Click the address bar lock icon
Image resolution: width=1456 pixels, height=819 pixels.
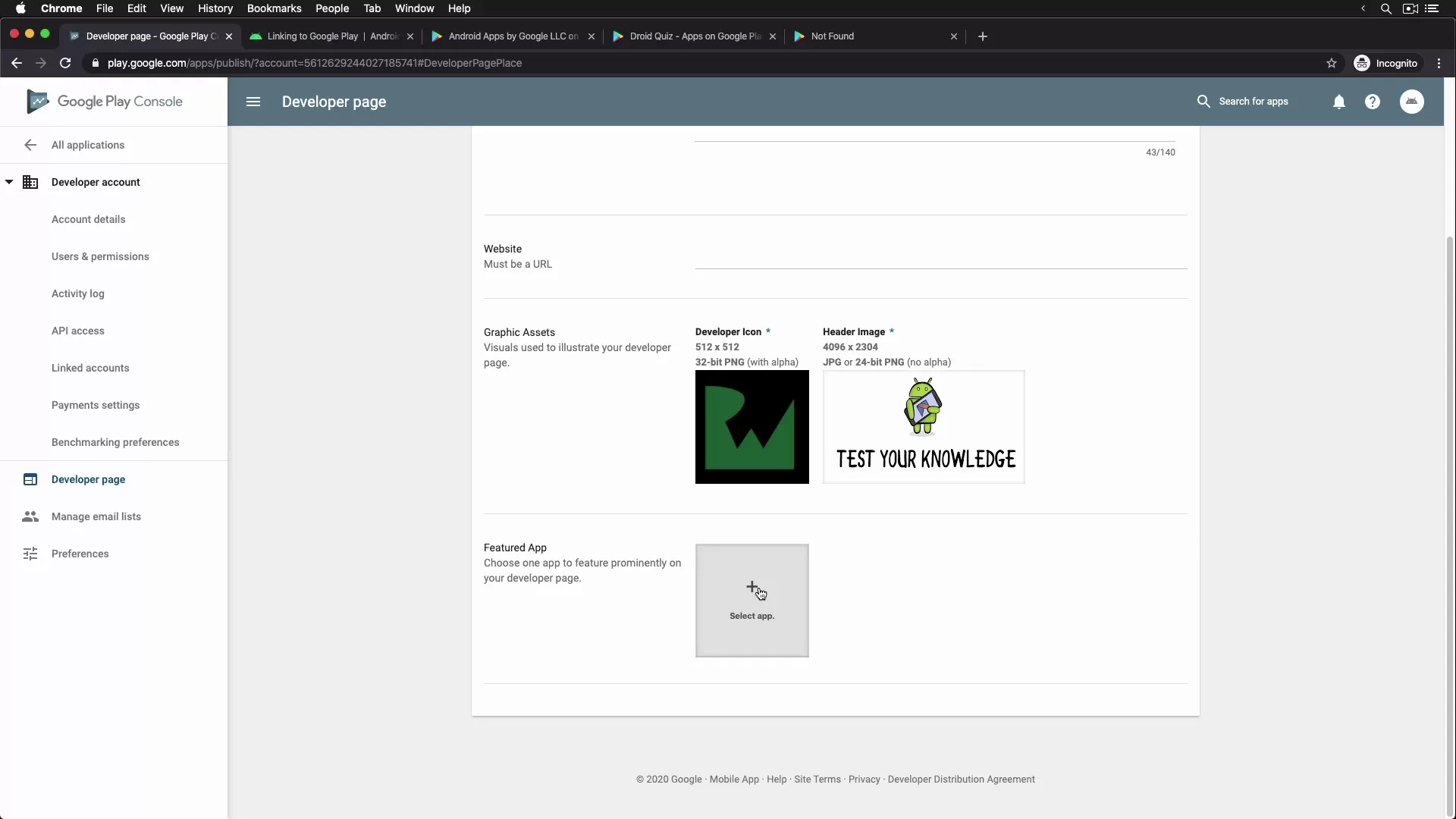pos(95,63)
